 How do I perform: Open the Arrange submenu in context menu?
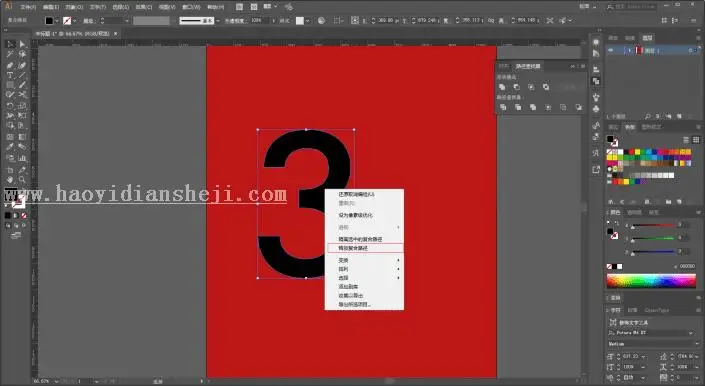(365, 269)
